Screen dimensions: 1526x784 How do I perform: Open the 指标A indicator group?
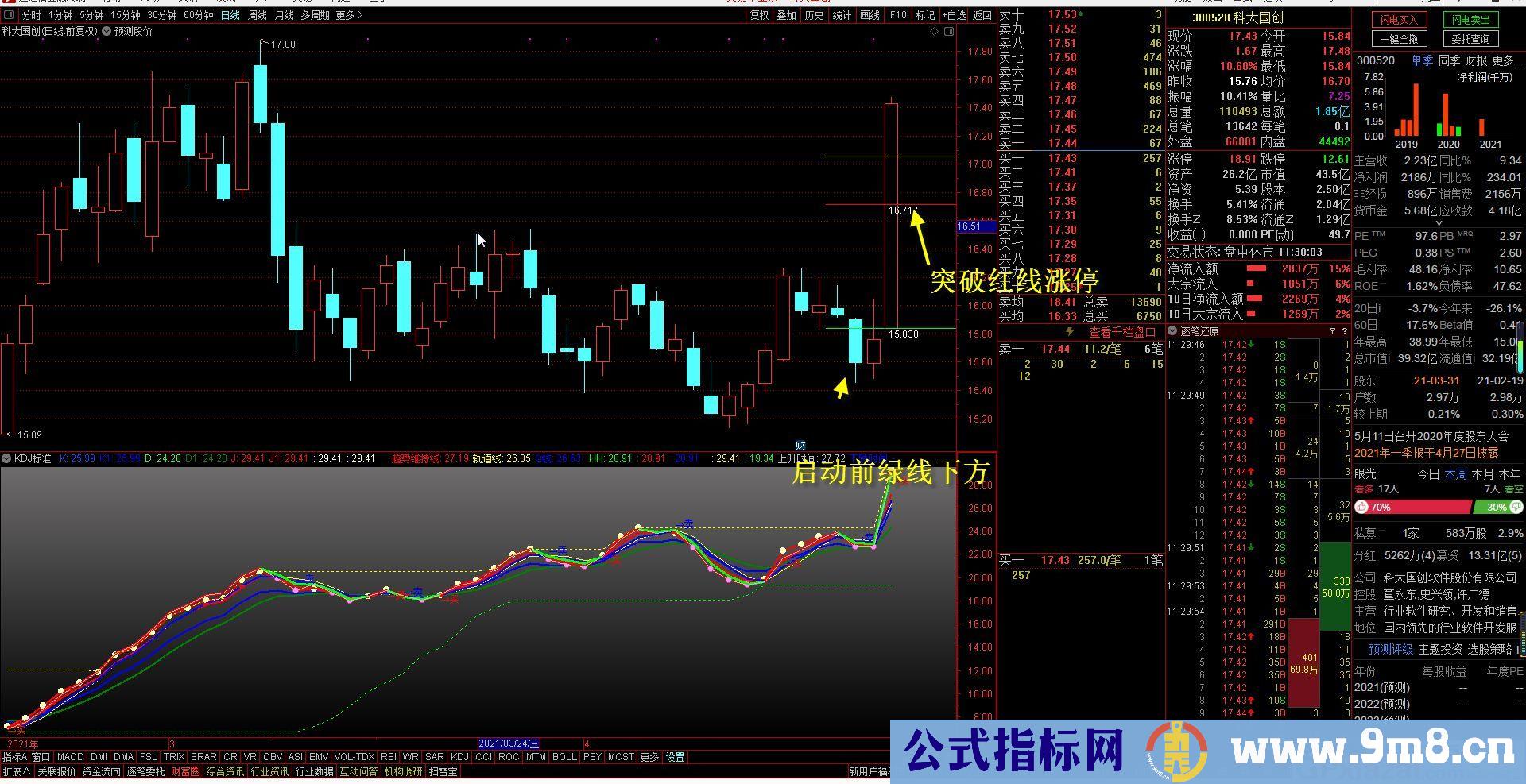coord(14,757)
